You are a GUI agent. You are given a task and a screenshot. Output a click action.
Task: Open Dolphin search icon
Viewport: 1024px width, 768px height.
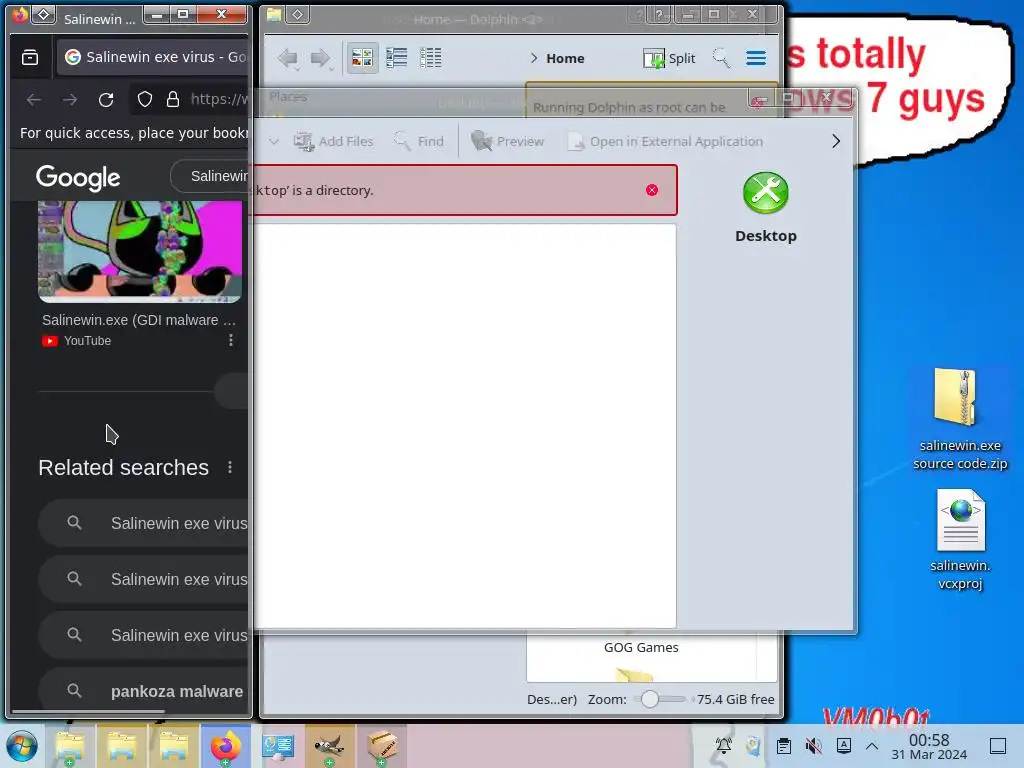(x=721, y=58)
